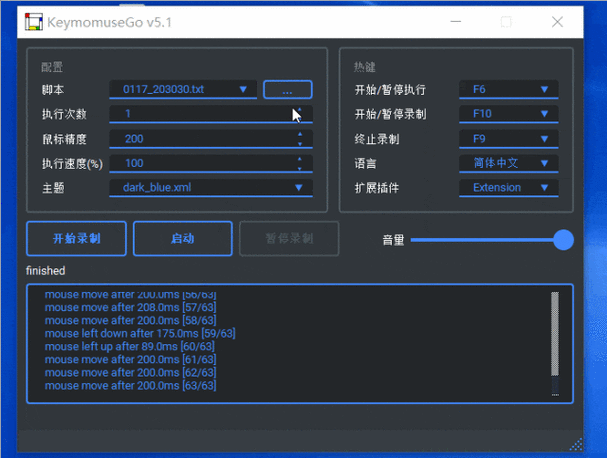Minimize the KeymomuseGo window
The image size is (607, 458).
pyautogui.click(x=456, y=22)
